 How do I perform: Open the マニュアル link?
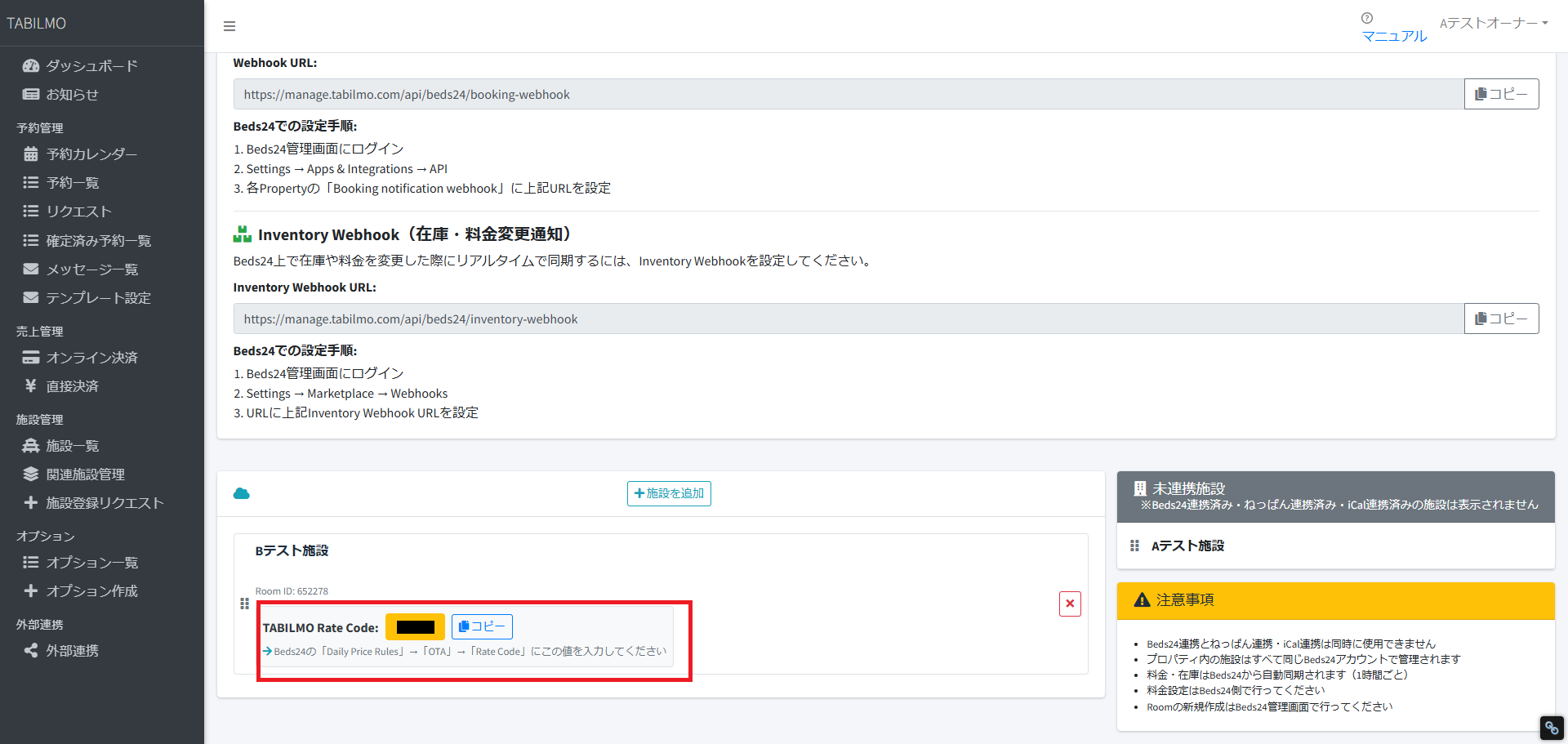coord(1394,36)
